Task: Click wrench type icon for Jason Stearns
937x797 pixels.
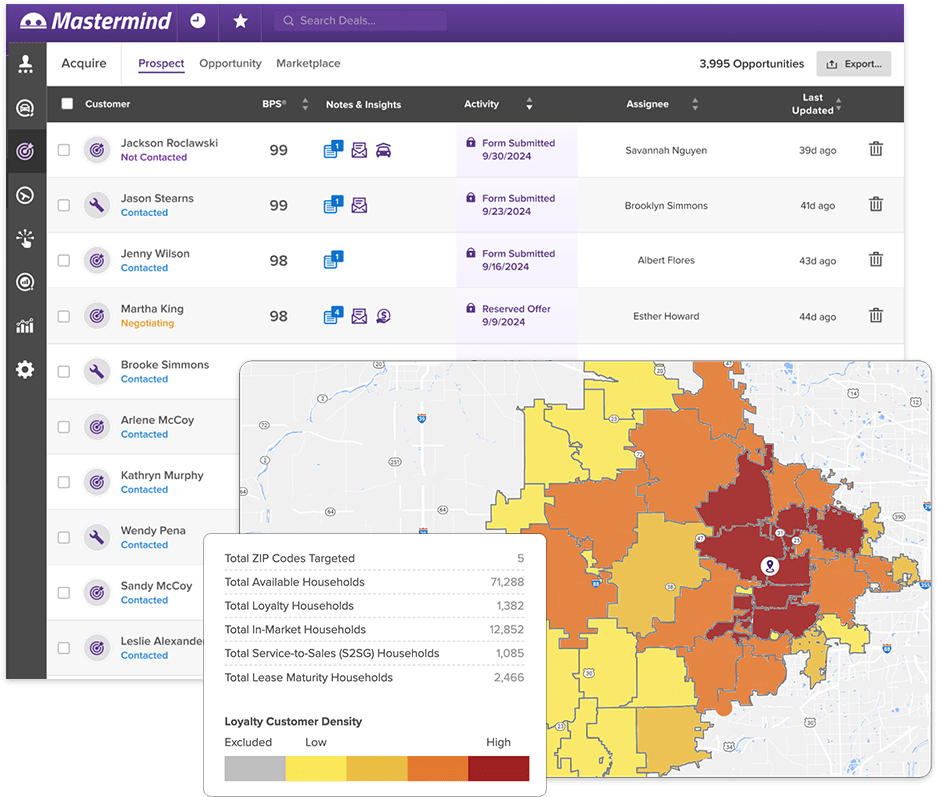Action: 97,206
